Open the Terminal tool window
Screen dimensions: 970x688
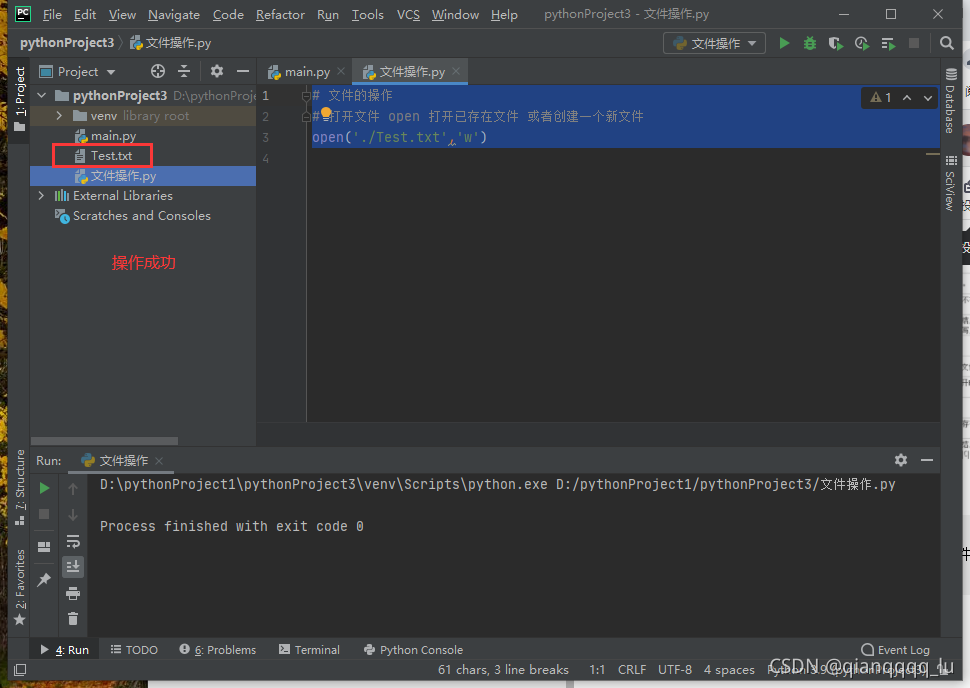(x=309, y=650)
